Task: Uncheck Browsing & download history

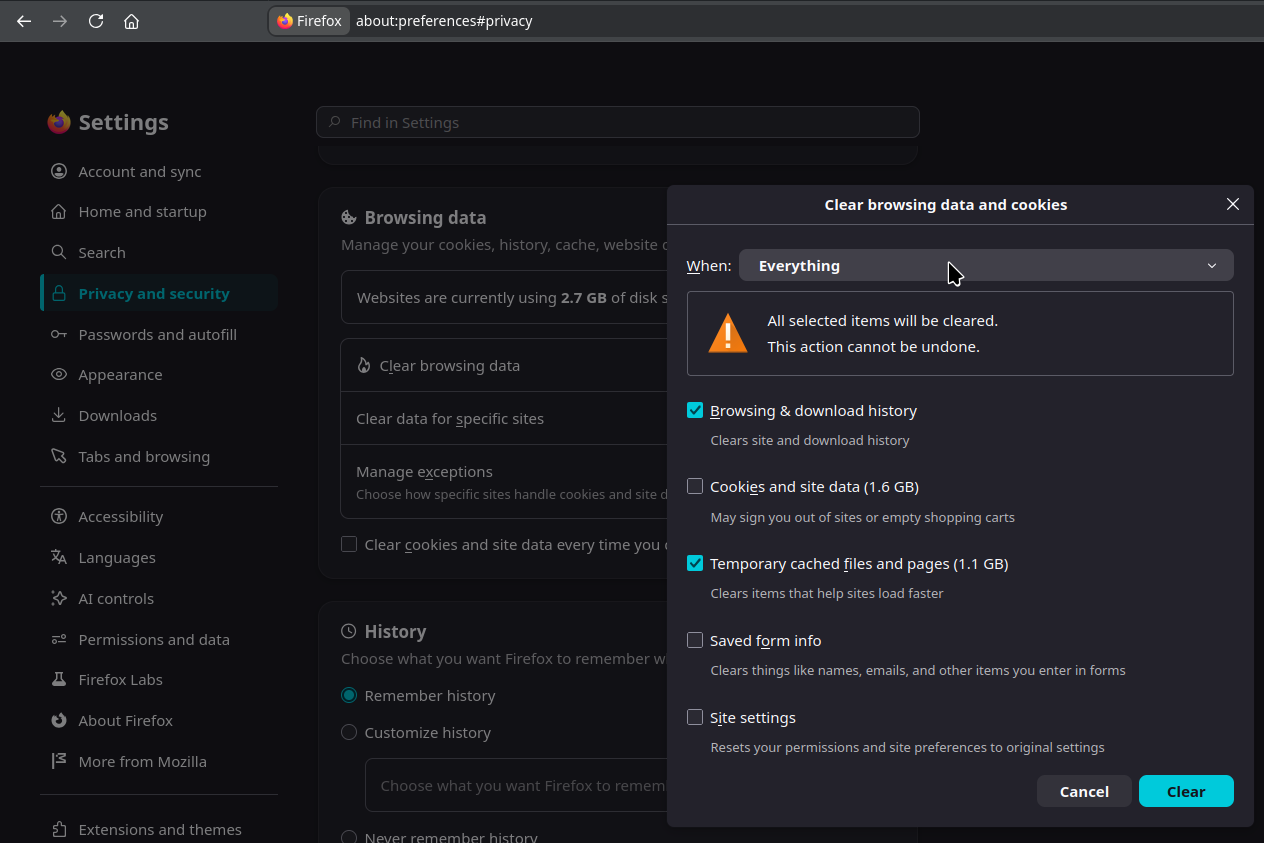Action: 695,410
